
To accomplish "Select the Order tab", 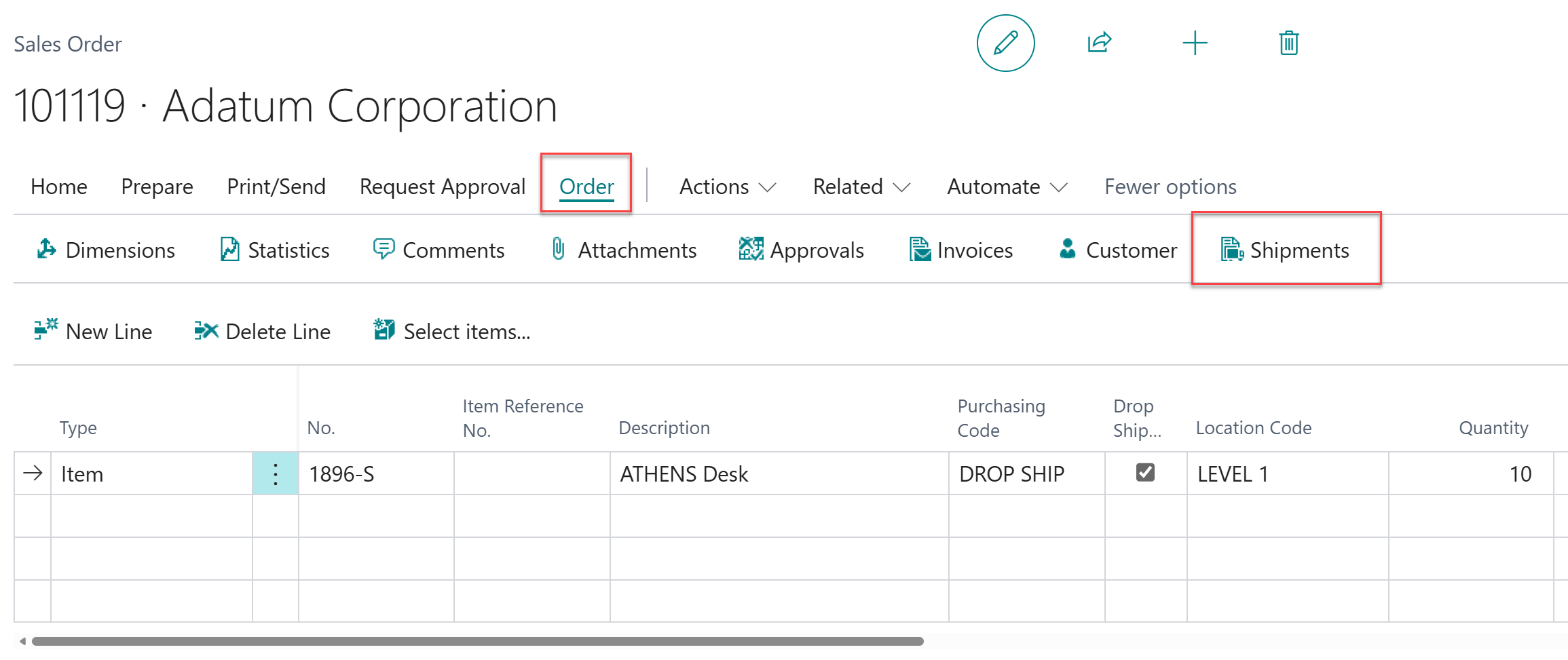I will coord(586,187).
